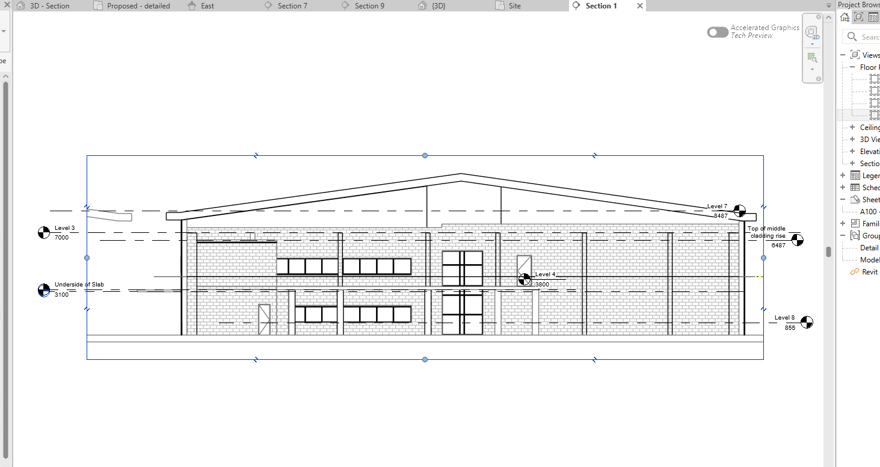
Task: Click the crop region left side handle
Action: [86, 258]
